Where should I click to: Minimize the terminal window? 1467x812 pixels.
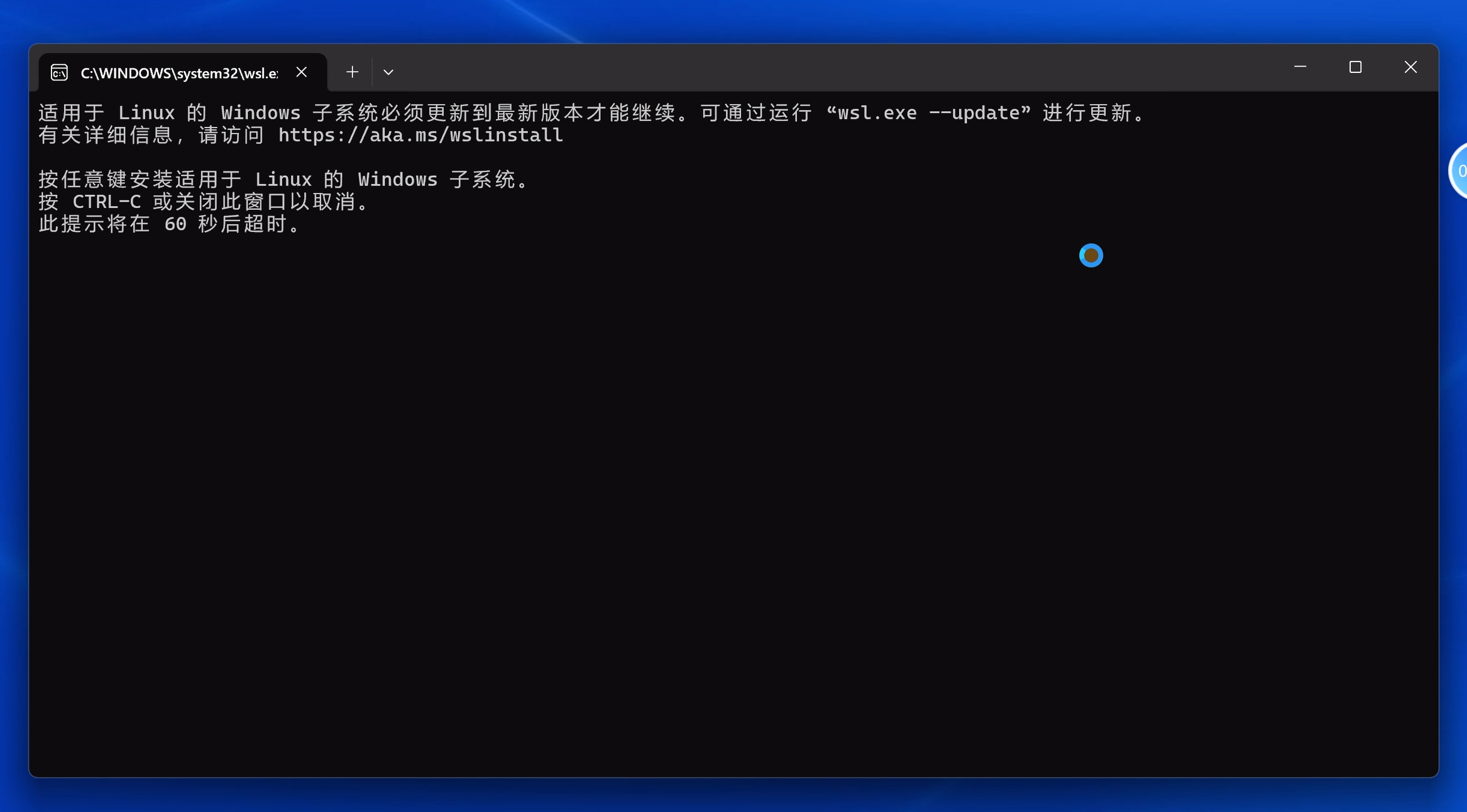click(x=1300, y=67)
